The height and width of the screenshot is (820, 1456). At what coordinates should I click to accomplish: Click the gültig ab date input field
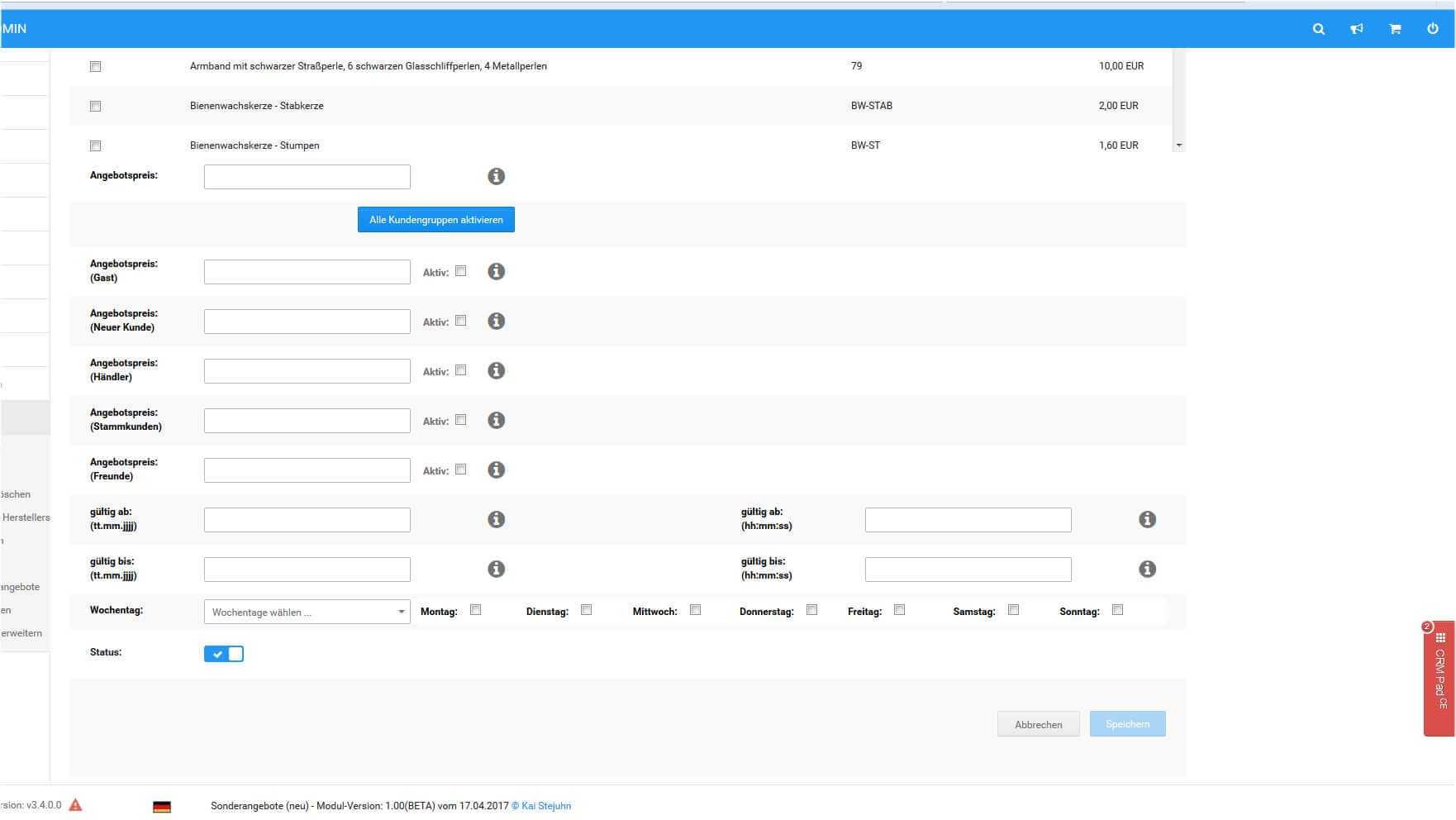point(307,520)
